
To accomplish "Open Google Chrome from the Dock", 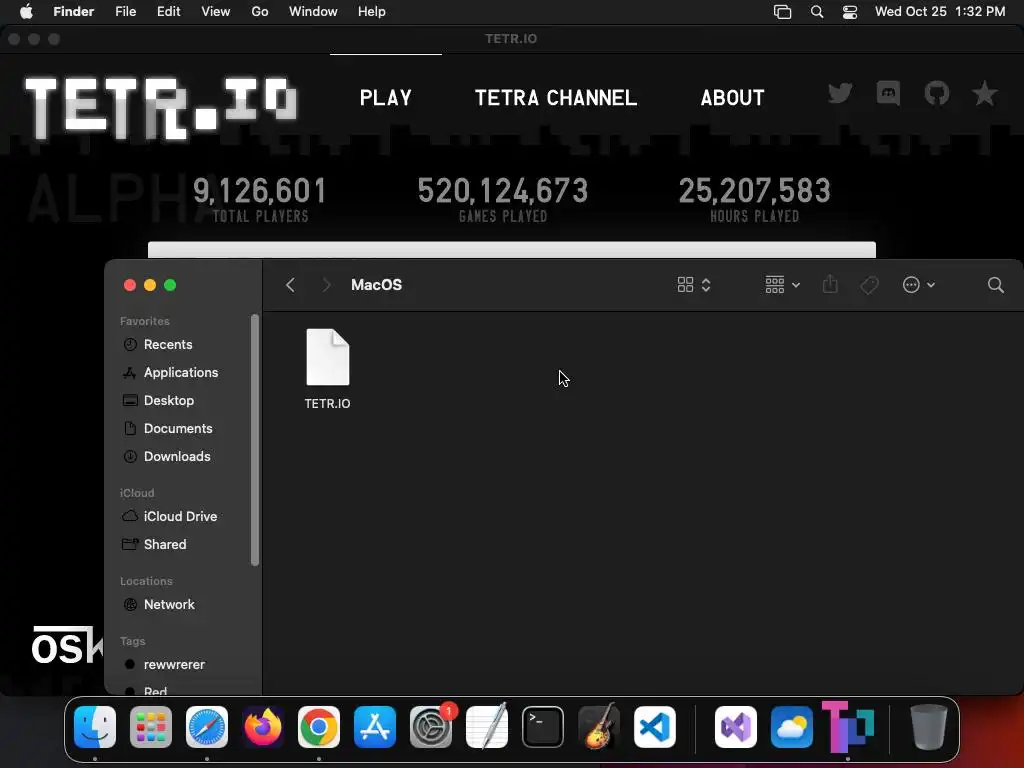I will [x=319, y=727].
